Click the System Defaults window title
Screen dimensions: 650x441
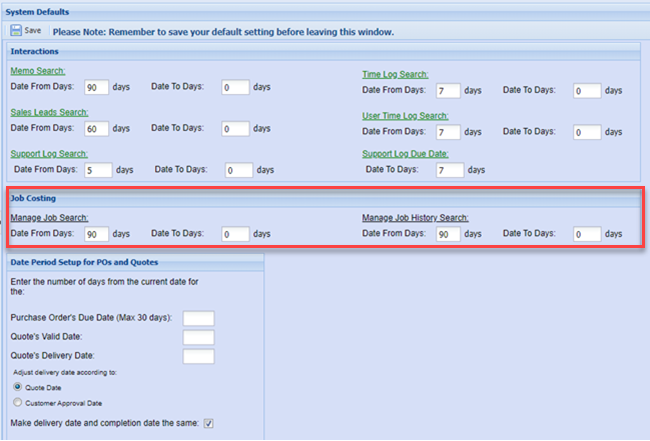tap(37, 12)
